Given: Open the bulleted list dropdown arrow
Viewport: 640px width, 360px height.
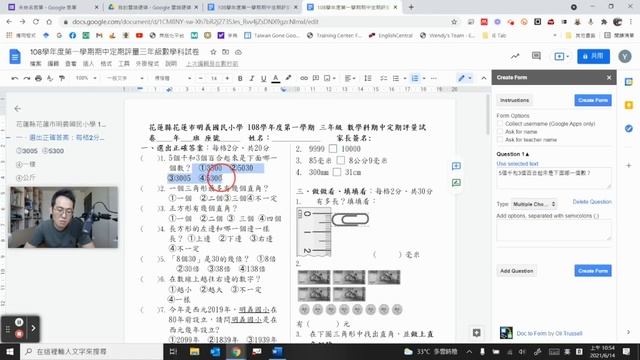Looking at the screenshot, I should [404, 78].
